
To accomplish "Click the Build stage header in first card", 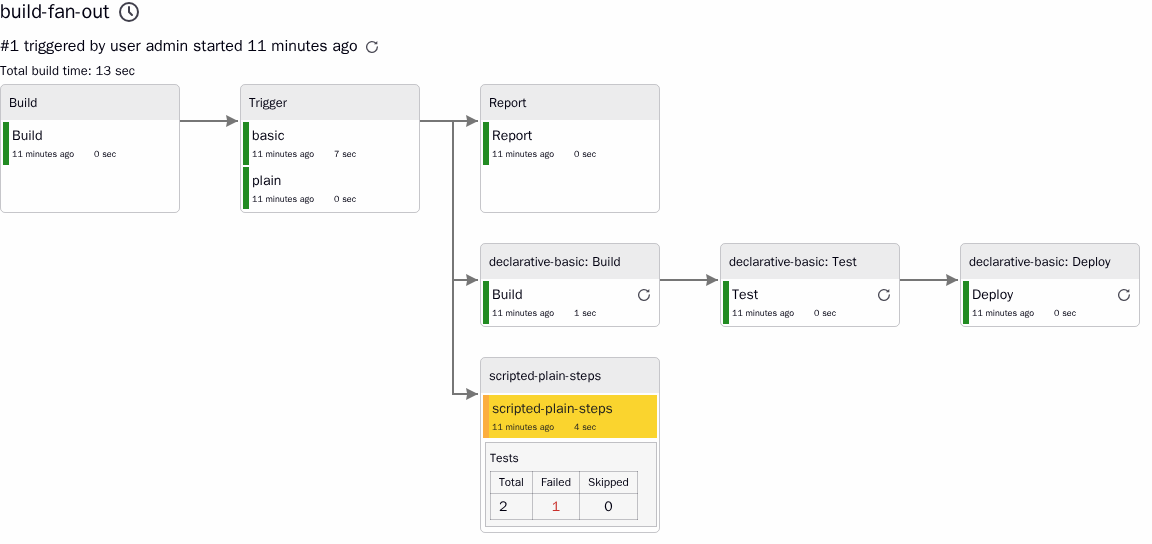I will [90, 102].
